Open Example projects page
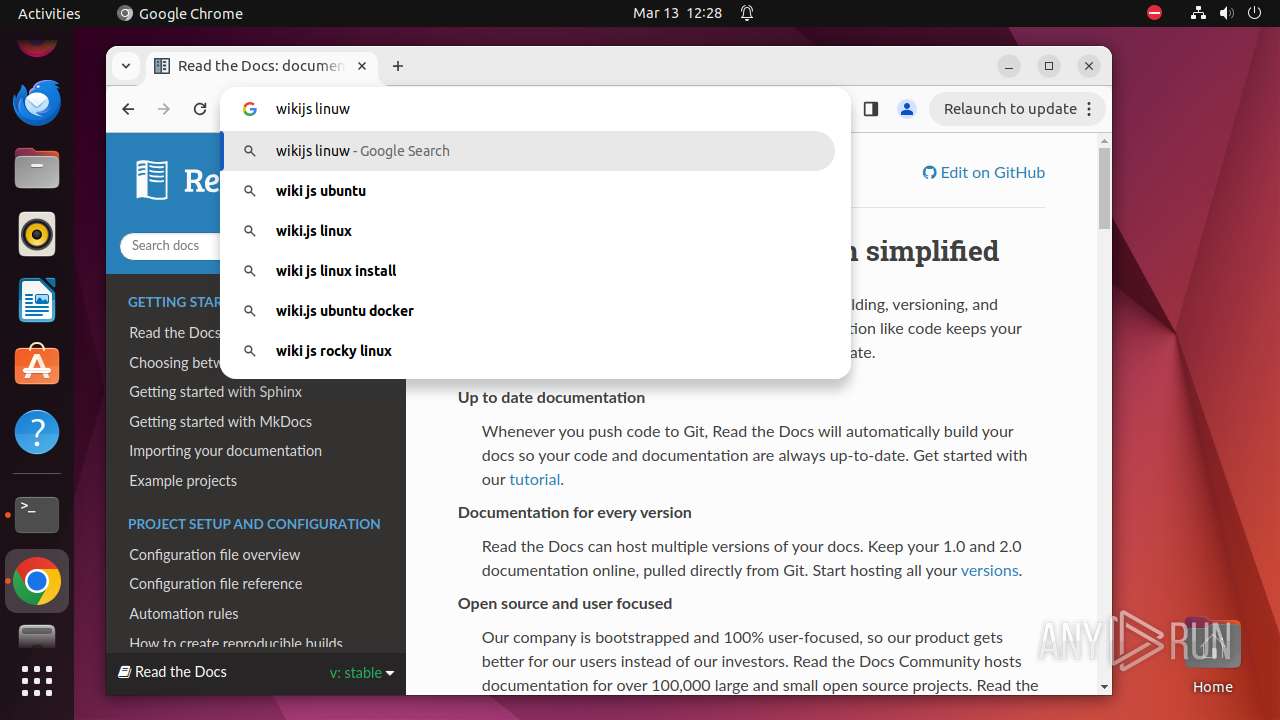Image resolution: width=1280 pixels, height=720 pixels. coord(183,481)
